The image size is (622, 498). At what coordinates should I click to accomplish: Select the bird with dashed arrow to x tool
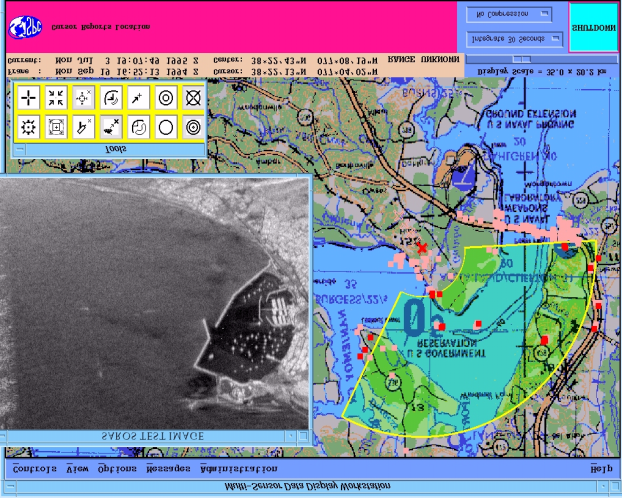pos(111,127)
